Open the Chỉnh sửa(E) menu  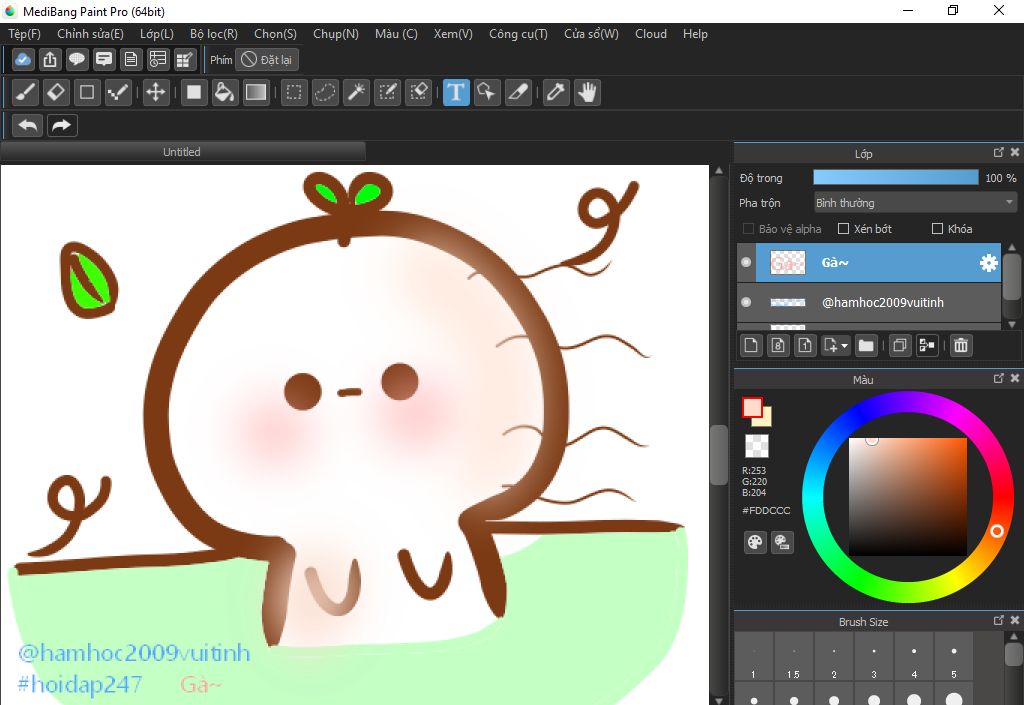pos(90,34)
